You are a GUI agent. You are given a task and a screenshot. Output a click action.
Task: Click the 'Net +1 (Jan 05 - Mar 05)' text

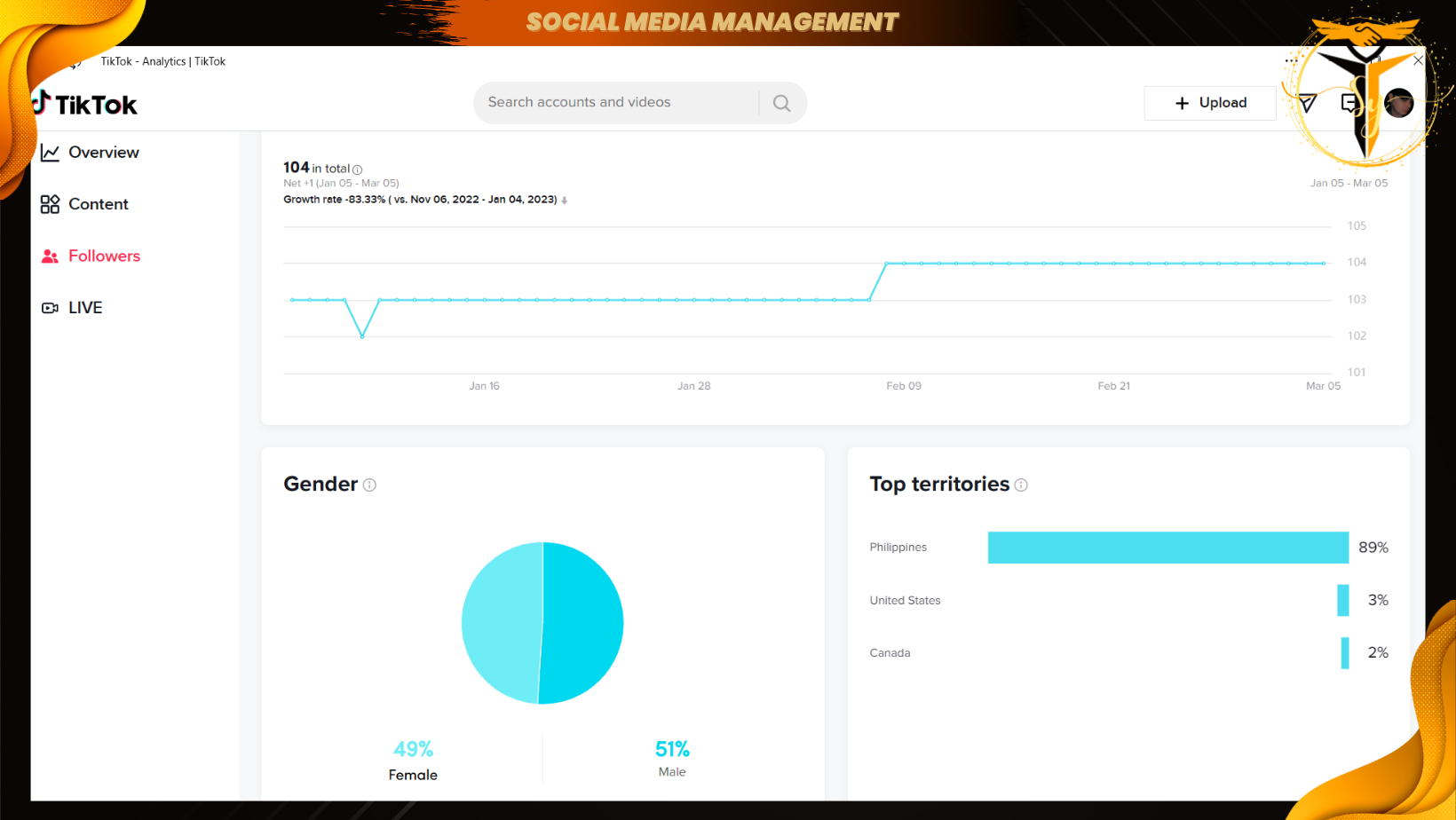341,184
